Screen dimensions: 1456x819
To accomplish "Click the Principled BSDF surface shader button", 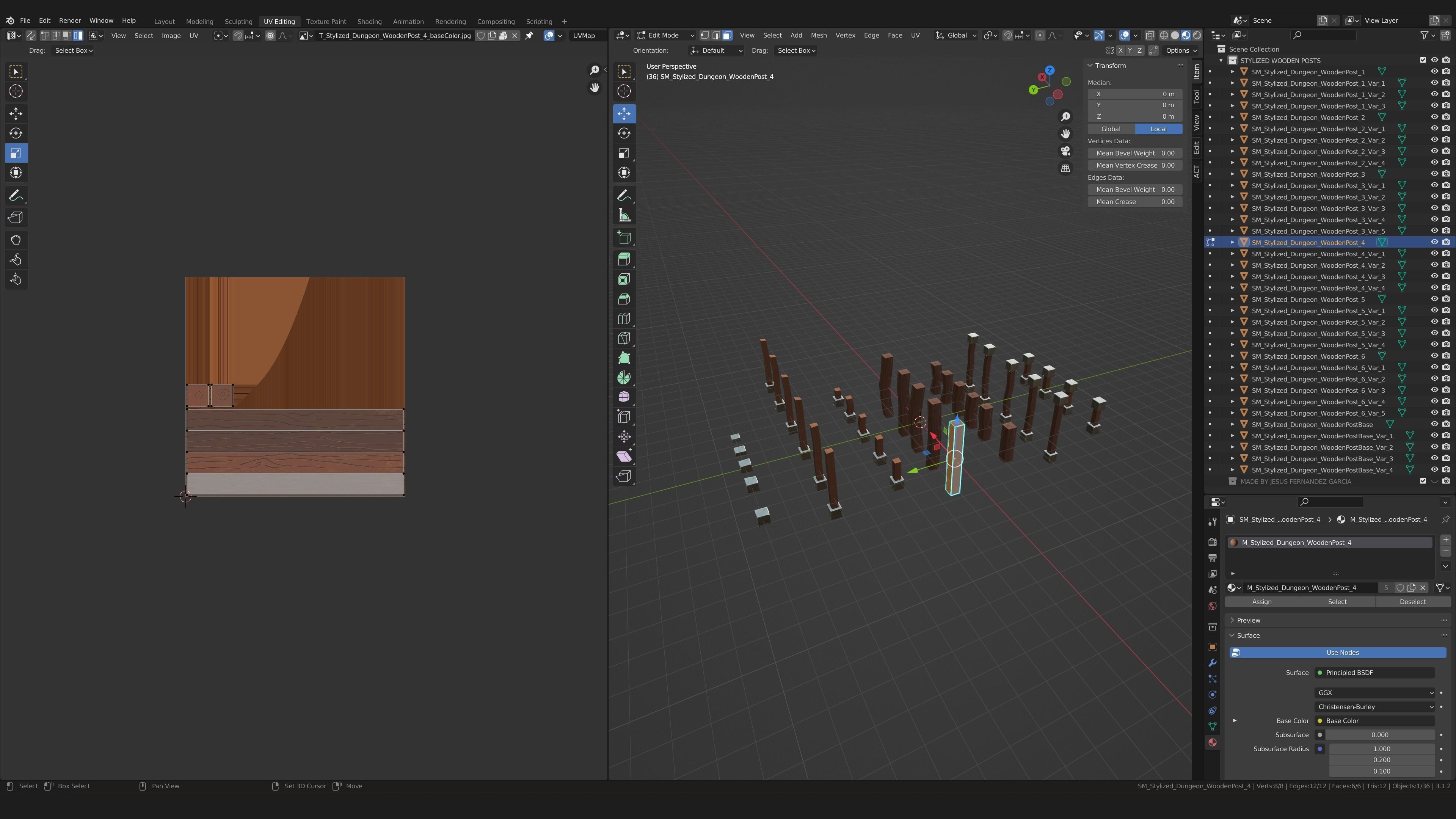I will [x=1374, y=673].
